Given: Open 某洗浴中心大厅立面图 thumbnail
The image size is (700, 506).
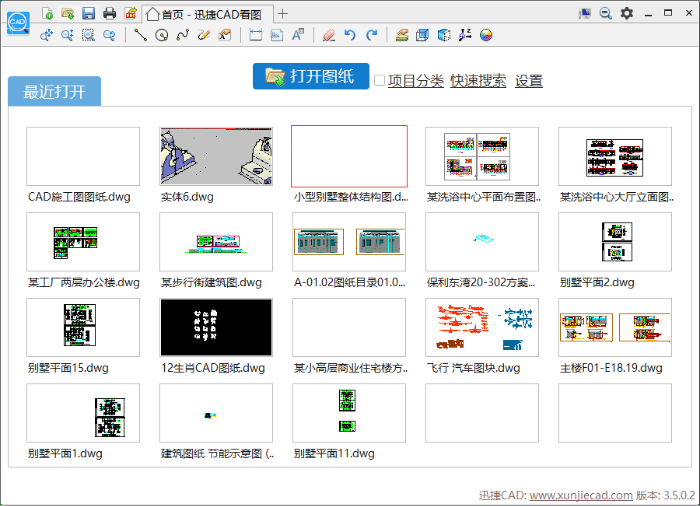Looking at the screenshot, I should [x=615, y=156].
